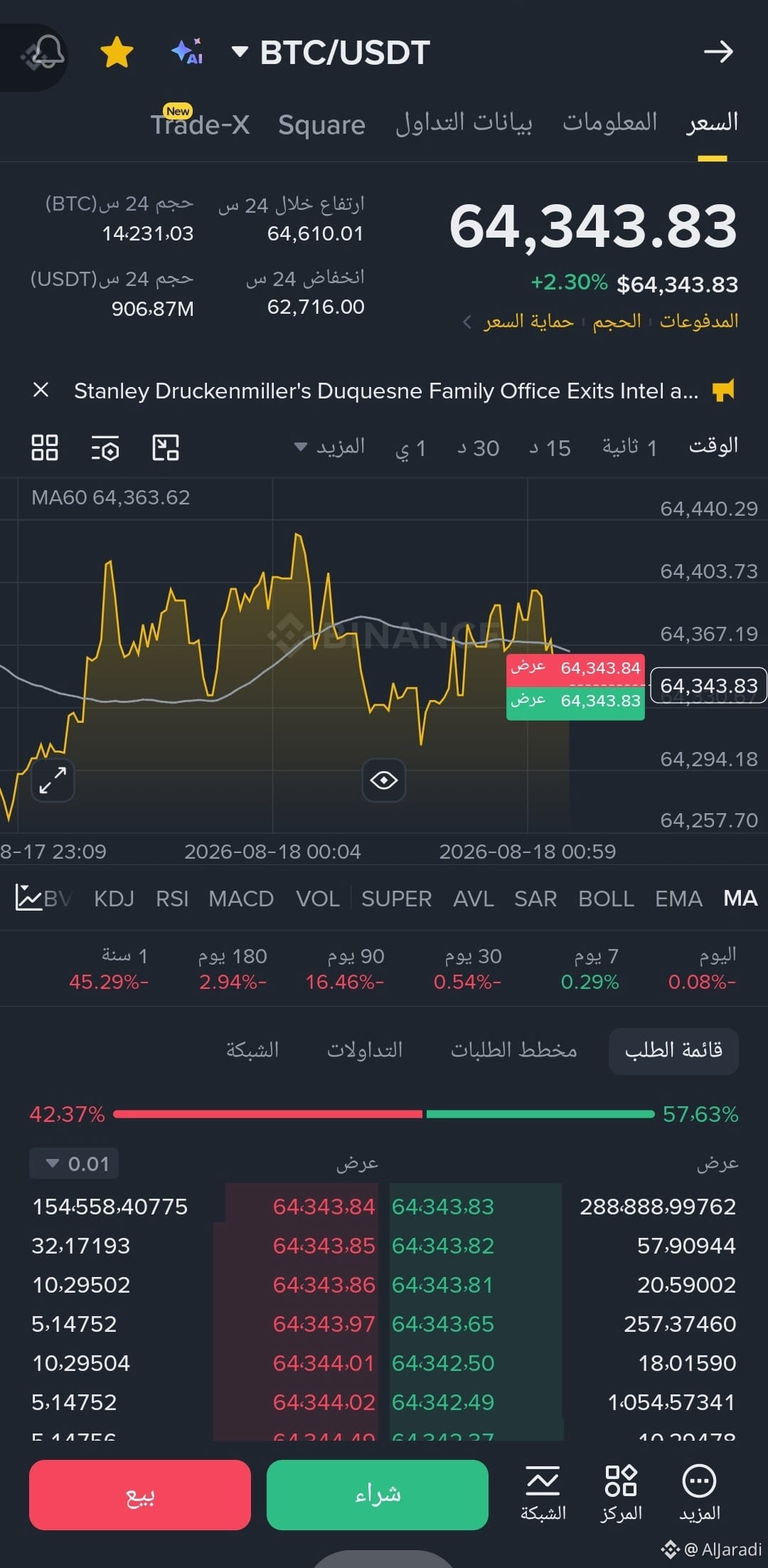Open the حماية السعر link
This screenshot has width=768, height=1568.
tap(528, 322)
